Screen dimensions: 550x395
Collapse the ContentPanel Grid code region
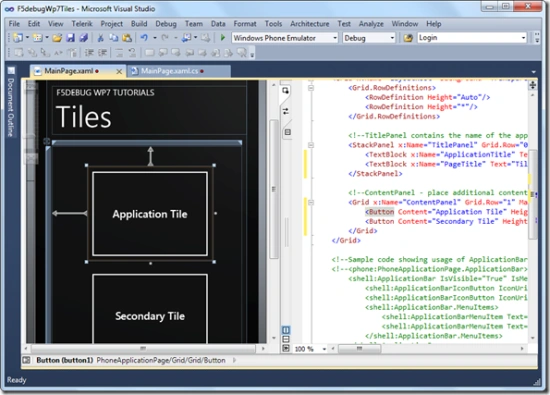[311, 202]
